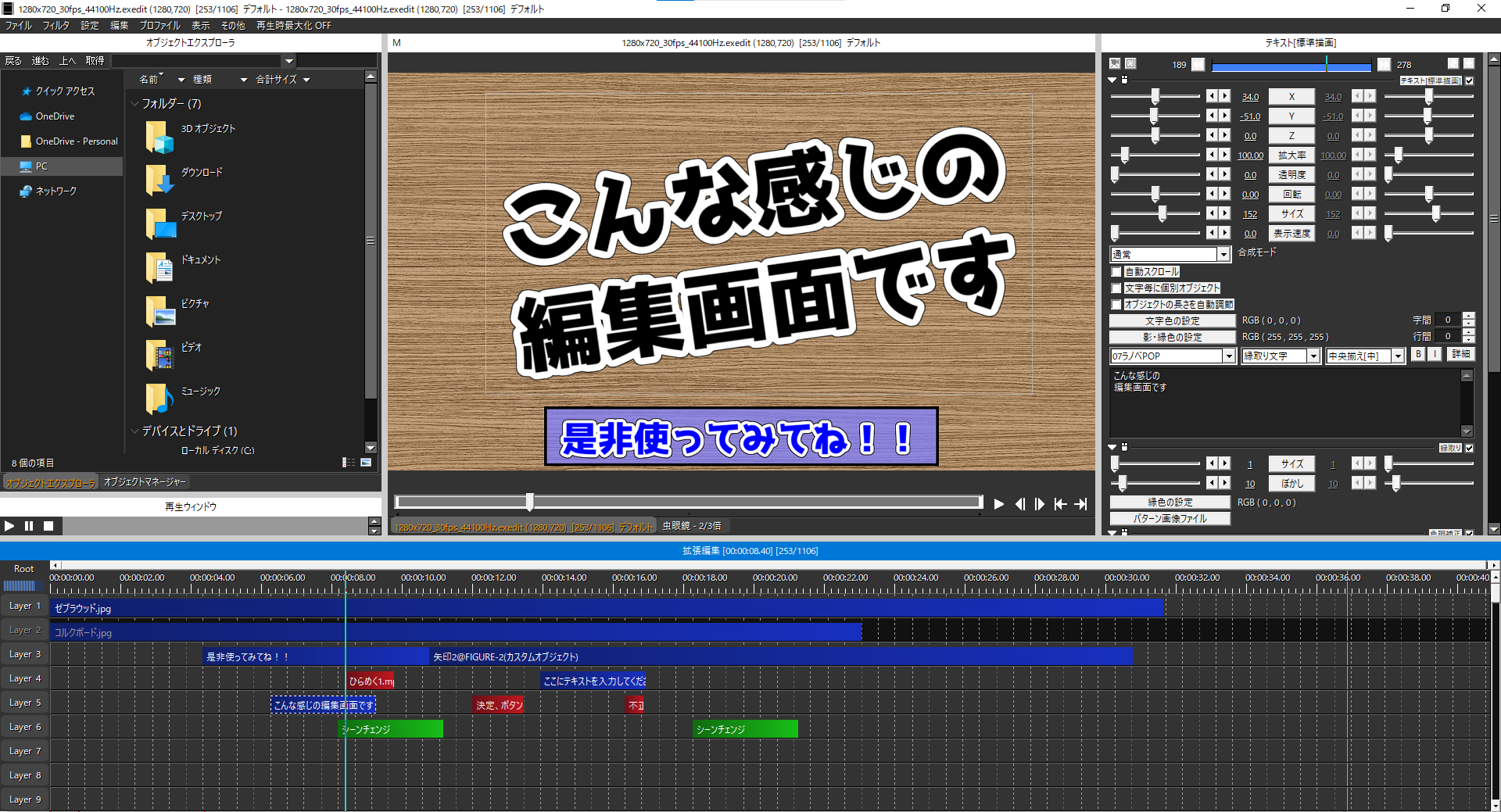Apply bold with the B icon

[1418, 355]
